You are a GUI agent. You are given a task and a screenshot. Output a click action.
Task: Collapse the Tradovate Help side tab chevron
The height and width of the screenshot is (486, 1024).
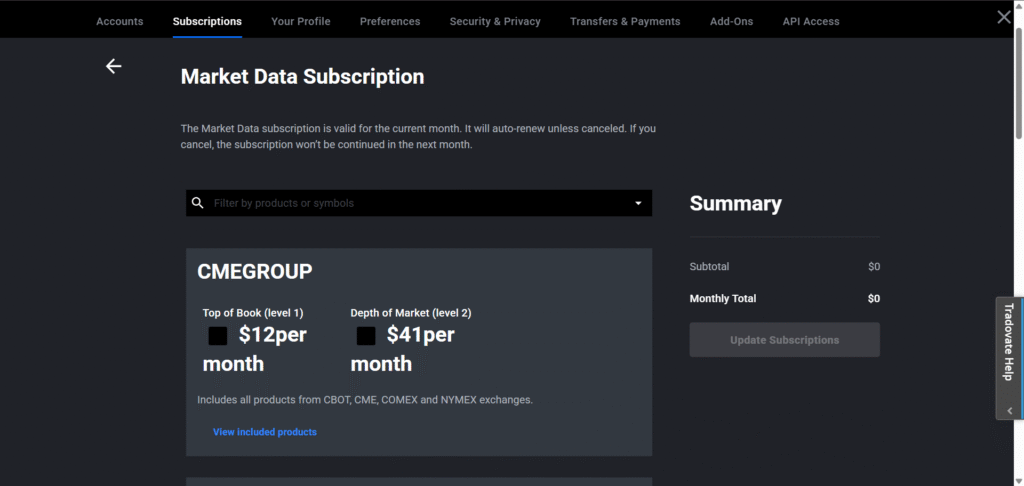(1010, 411)
